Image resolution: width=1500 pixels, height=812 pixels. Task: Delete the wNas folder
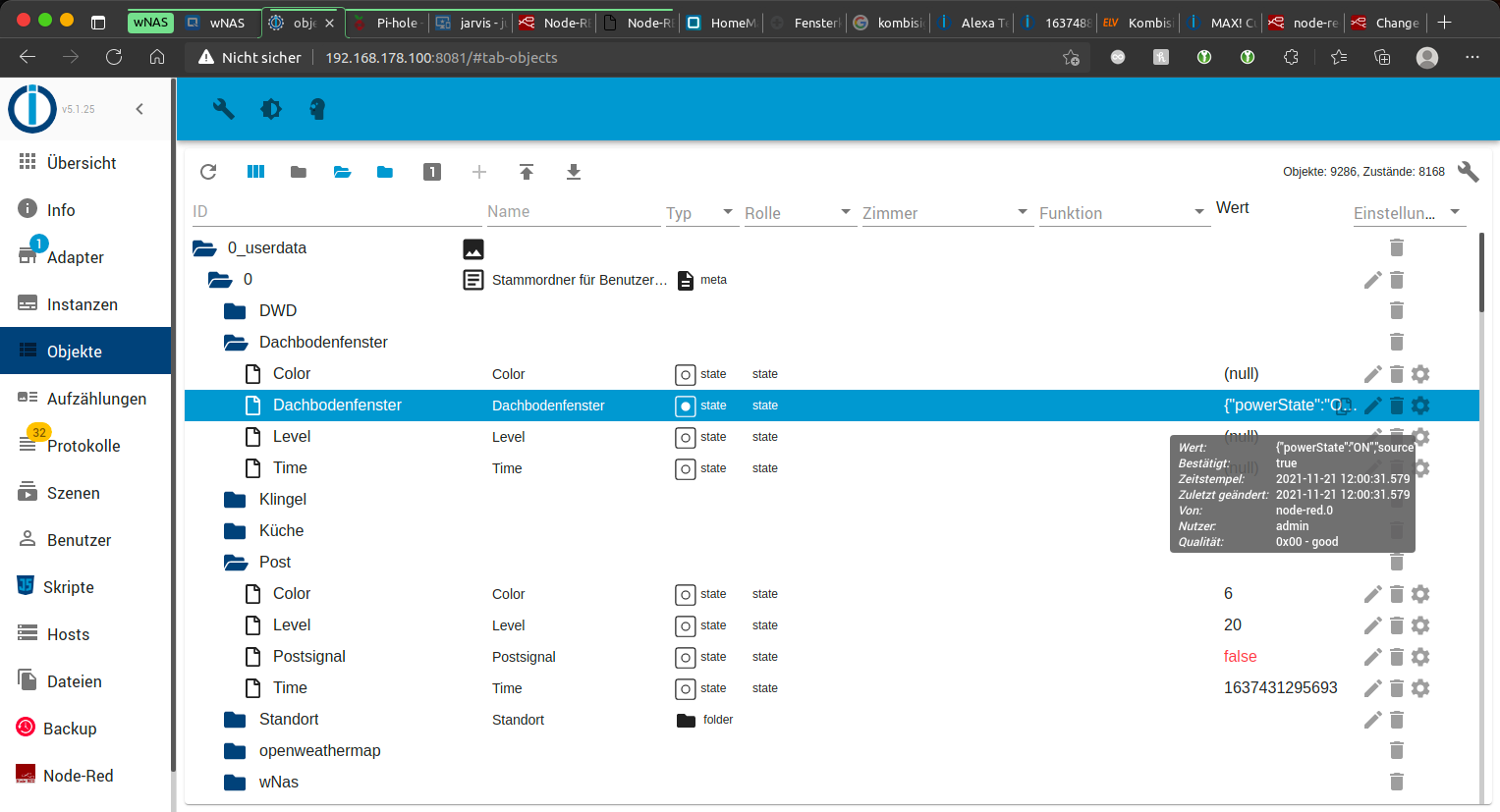(1397, 783)
